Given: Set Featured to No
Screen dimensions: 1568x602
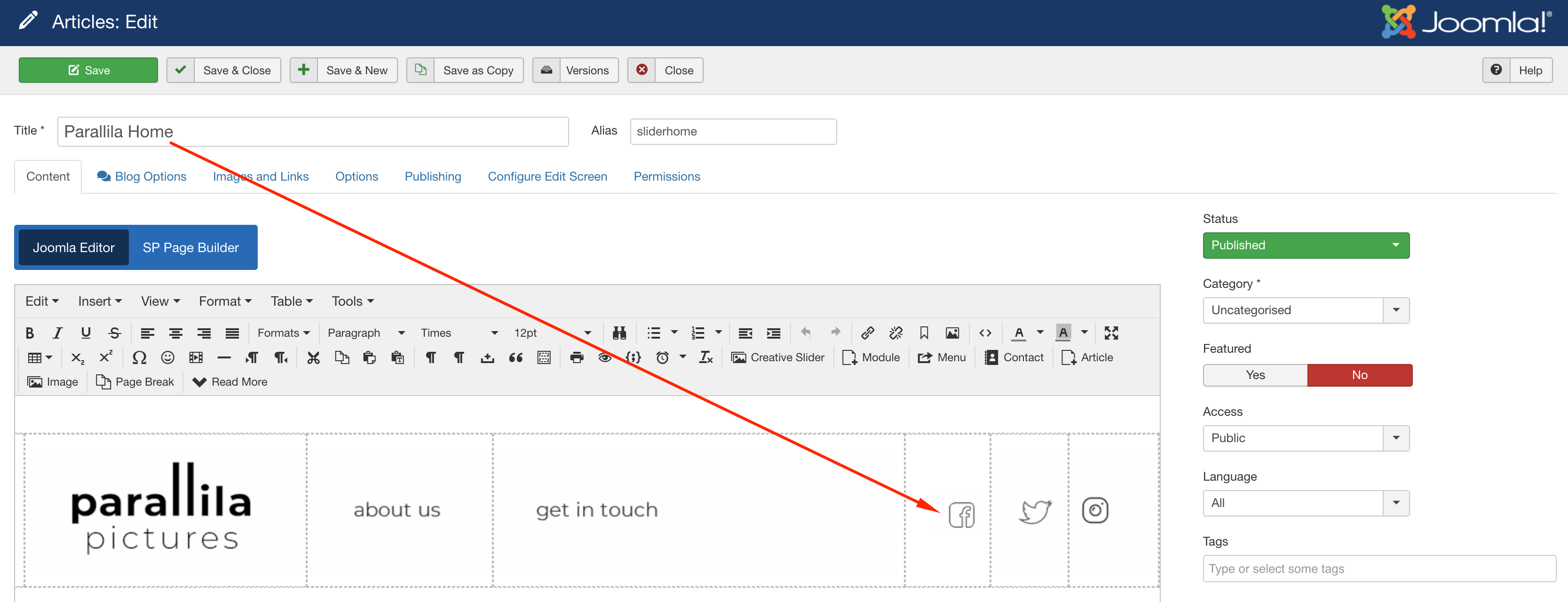Looking at the screenshot, I should [x=1359, y=375].
